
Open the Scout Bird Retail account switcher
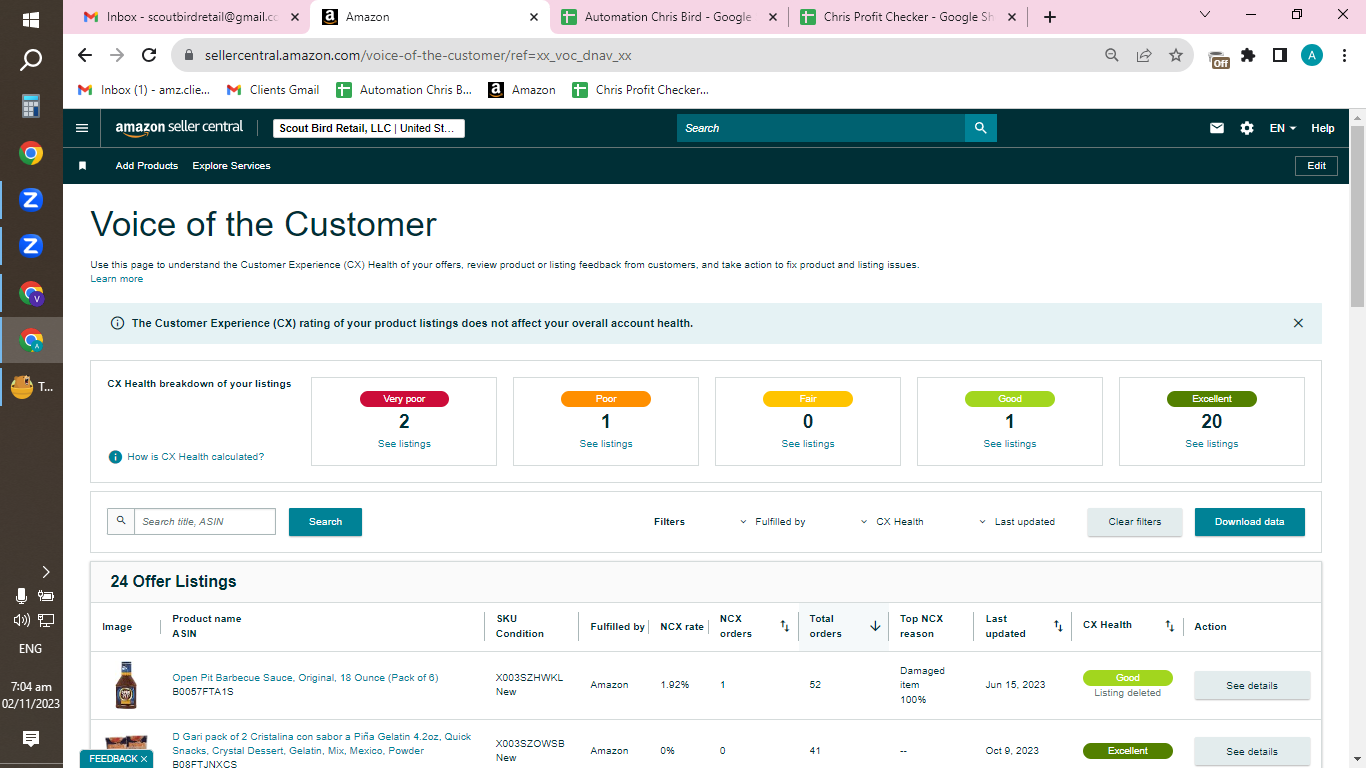(x=369, y=128)
